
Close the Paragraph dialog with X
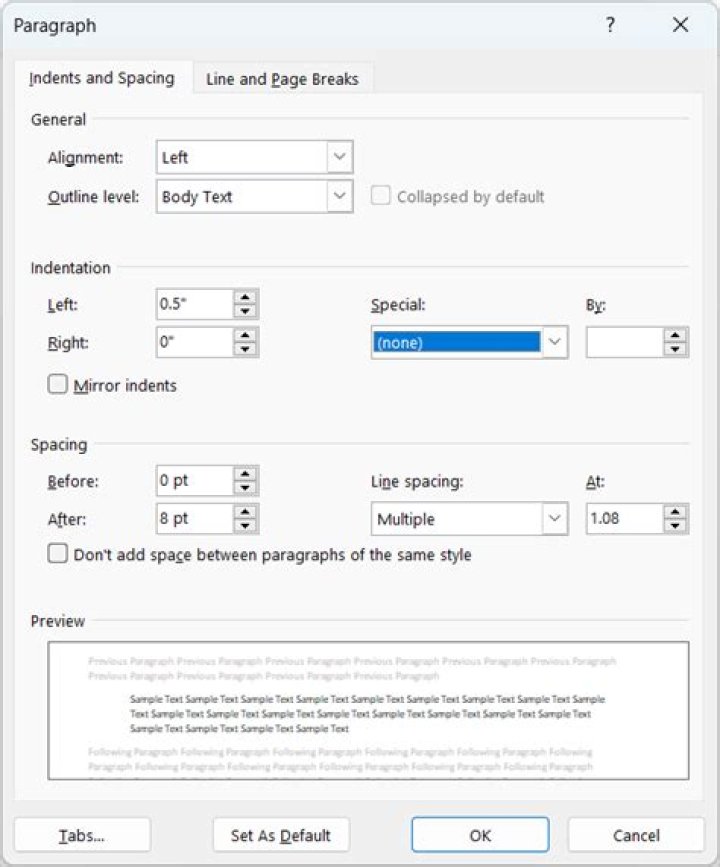(680, 25)
